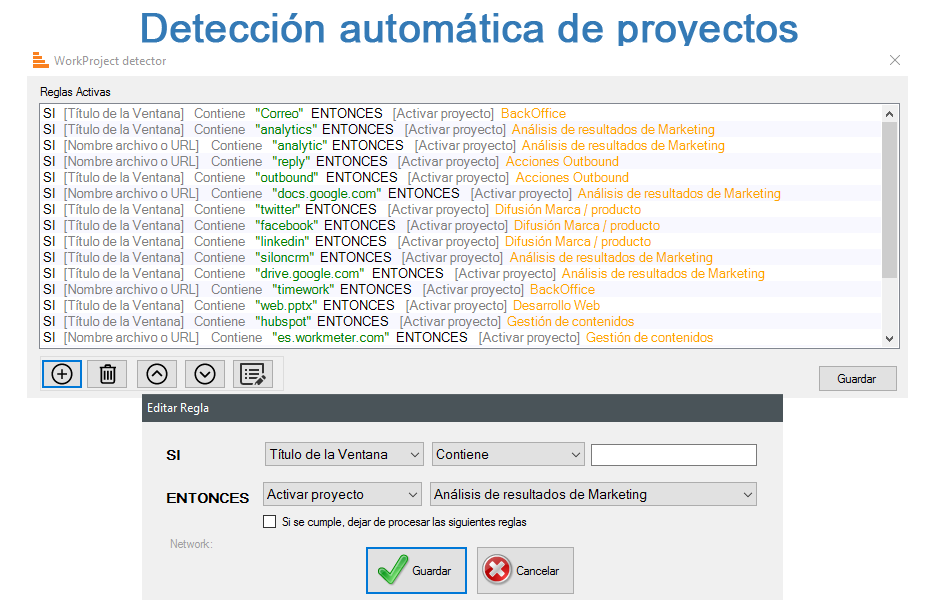Move rule up with the up-arrow icon

click(157, 374)
